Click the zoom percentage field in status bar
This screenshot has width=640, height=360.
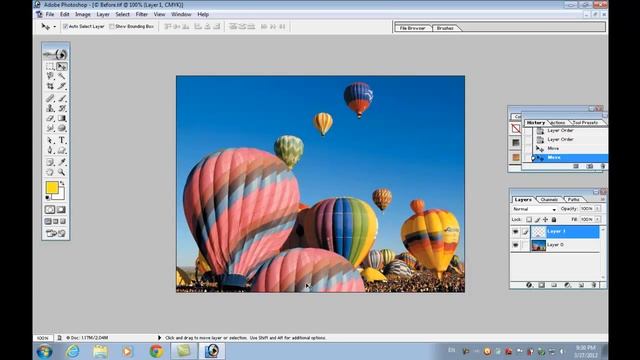click(43, 338)
